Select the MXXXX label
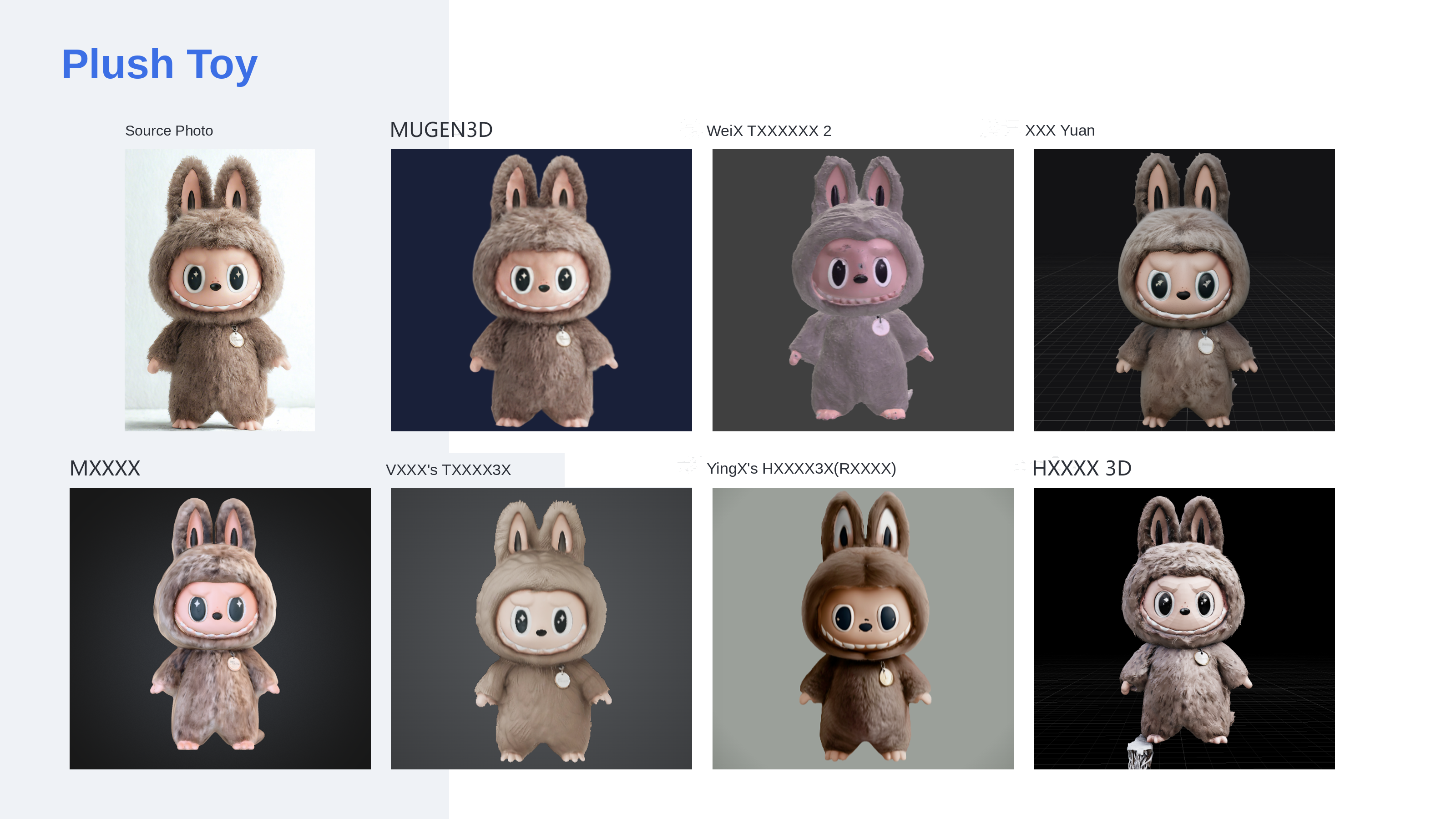This screenshot has height=819, width=1456. (105, 468)
